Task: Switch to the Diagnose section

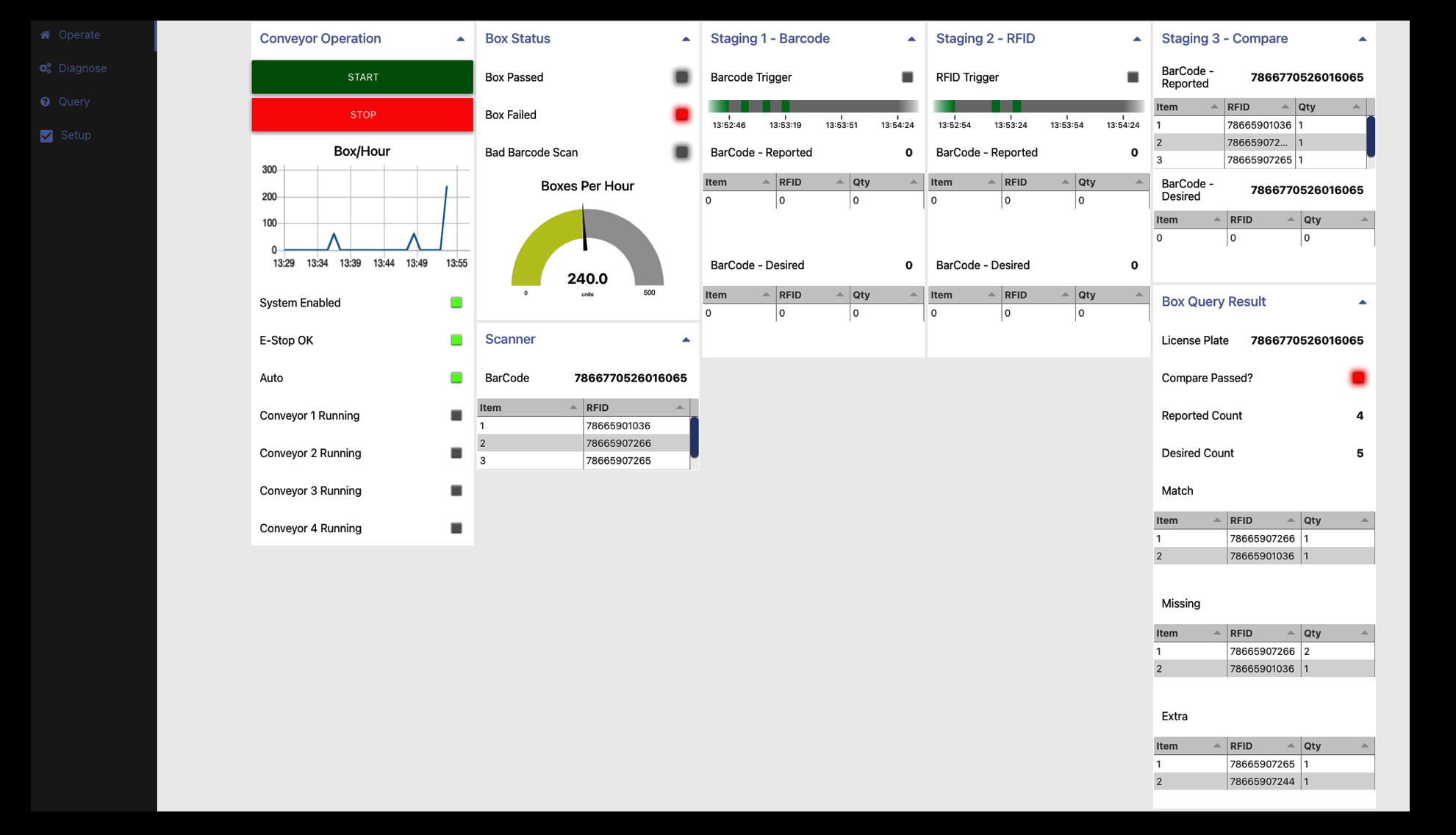Action: [x=82, y=68]
